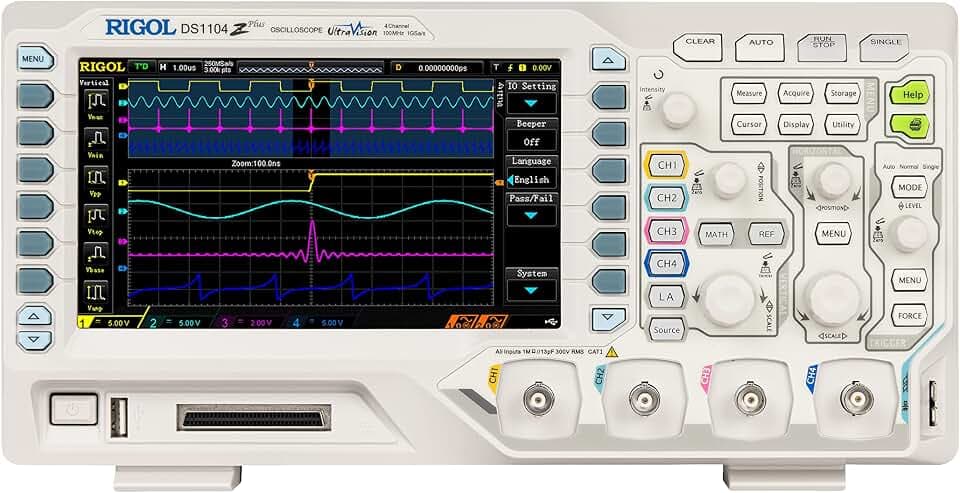The width and height of the screenshot is (960, 493).
Task: Open the Storage menu
Action: [x=843, y=94]
